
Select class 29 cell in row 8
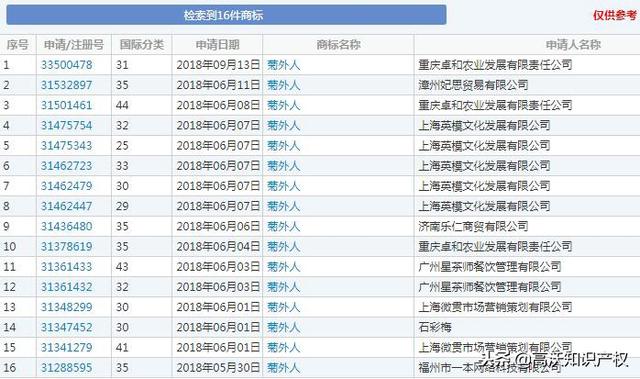(122, 206)
